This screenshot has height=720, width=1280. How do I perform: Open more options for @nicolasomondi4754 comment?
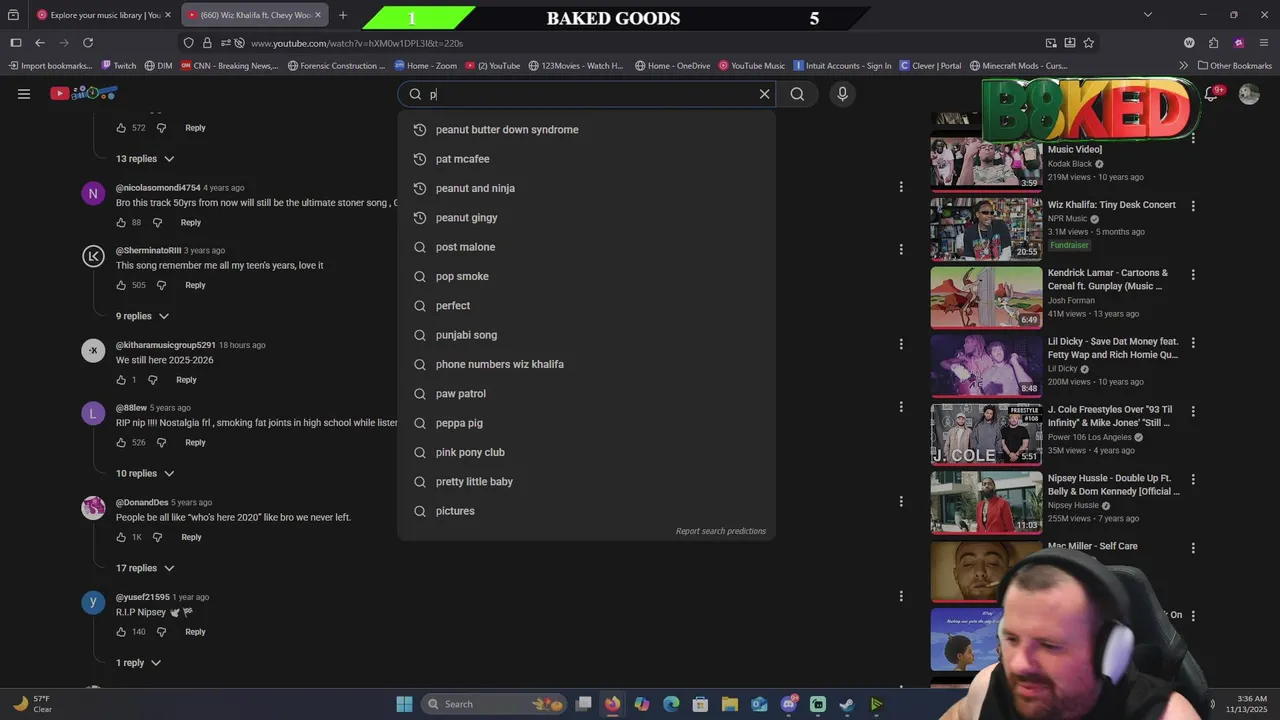coord(901,187)
